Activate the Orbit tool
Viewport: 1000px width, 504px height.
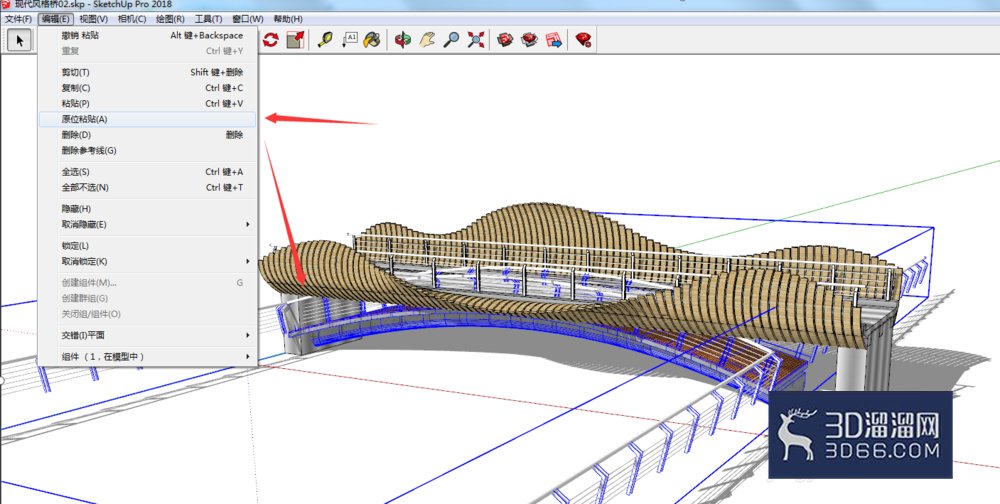402,40
